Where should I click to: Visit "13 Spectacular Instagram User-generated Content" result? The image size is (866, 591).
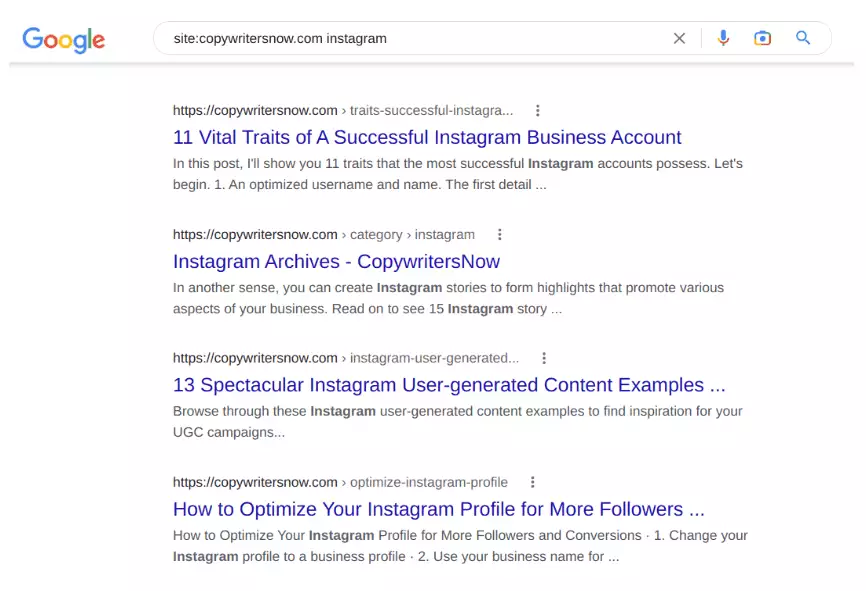449,385
